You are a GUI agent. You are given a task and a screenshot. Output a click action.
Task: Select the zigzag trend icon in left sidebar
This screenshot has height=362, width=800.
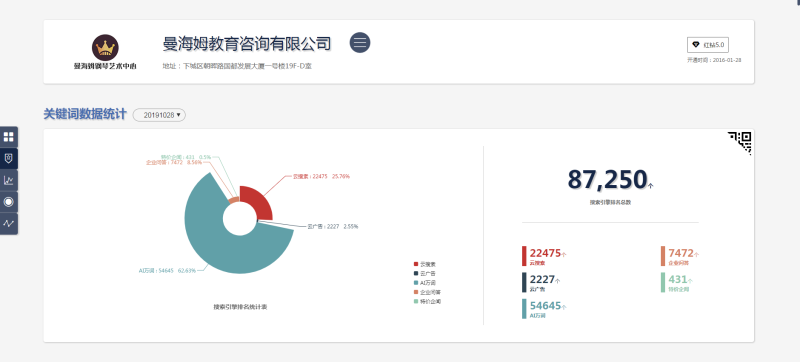9,223
